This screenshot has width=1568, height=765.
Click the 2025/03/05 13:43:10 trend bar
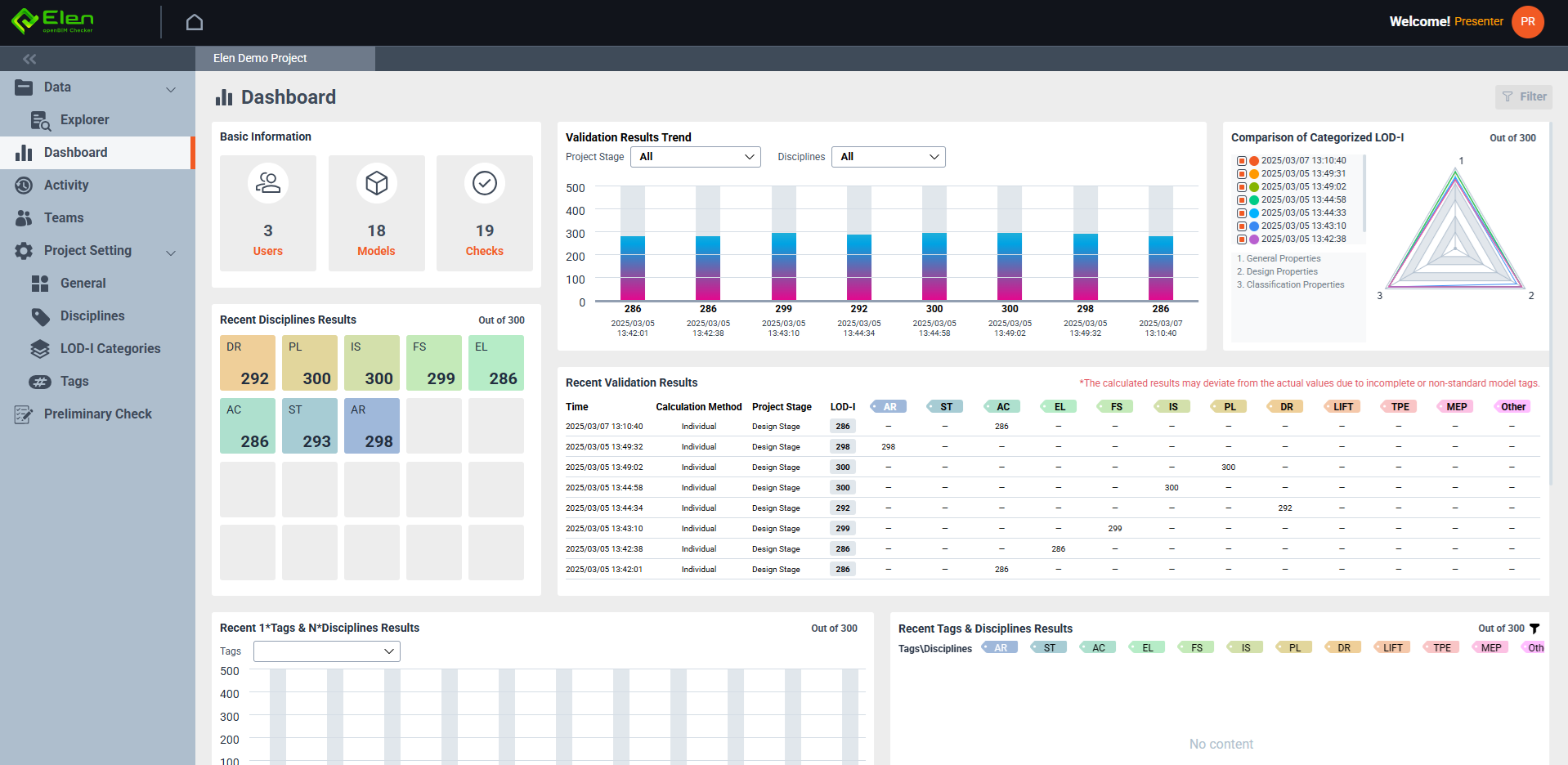click(x=783, y=266)
